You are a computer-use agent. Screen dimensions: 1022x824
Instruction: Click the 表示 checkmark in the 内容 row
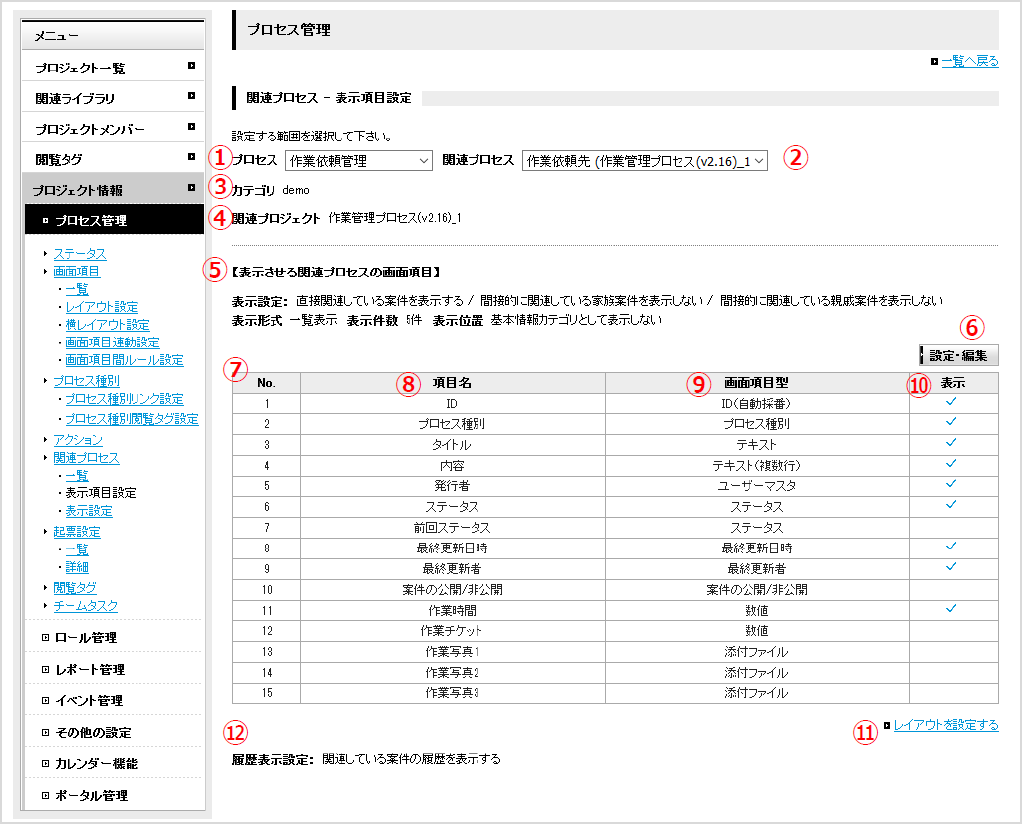tap(951, 464)
